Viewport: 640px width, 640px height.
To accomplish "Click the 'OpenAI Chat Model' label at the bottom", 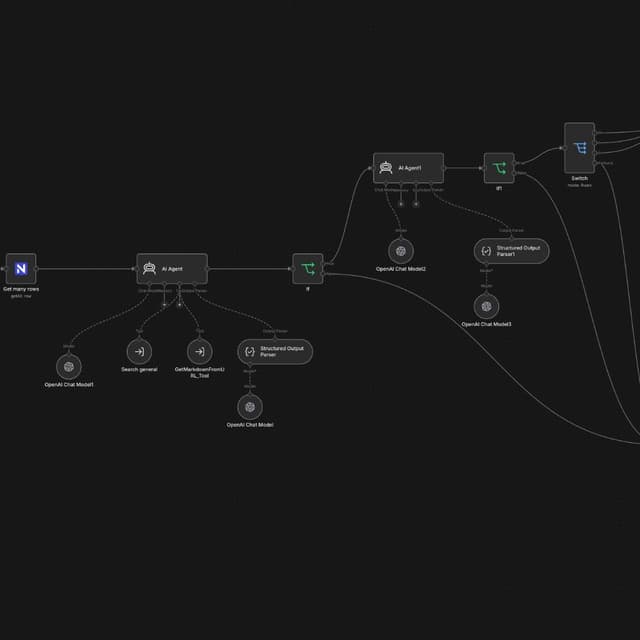I will click(x=250, y=424).
